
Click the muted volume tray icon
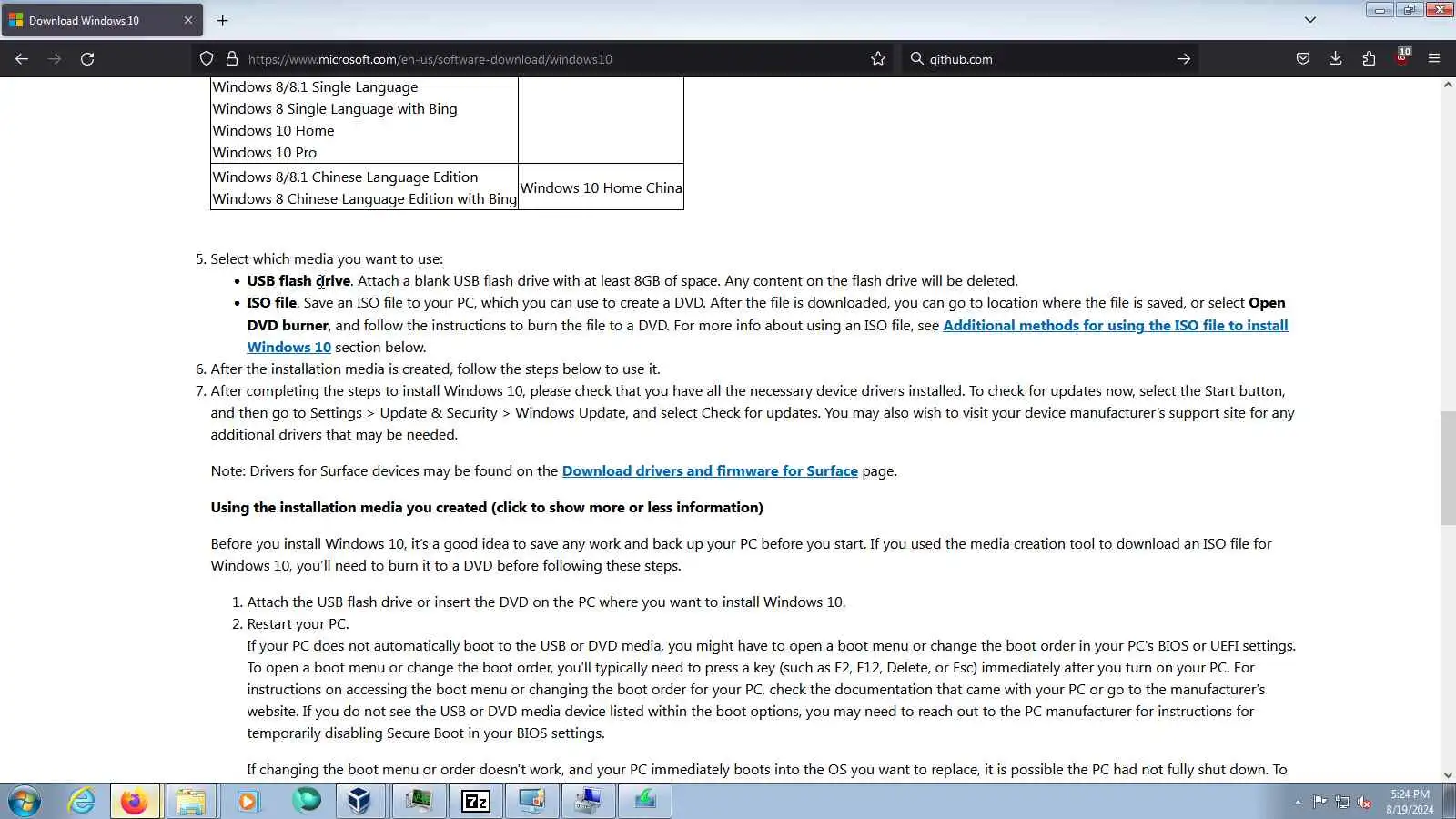click(x=1364, y=802)
